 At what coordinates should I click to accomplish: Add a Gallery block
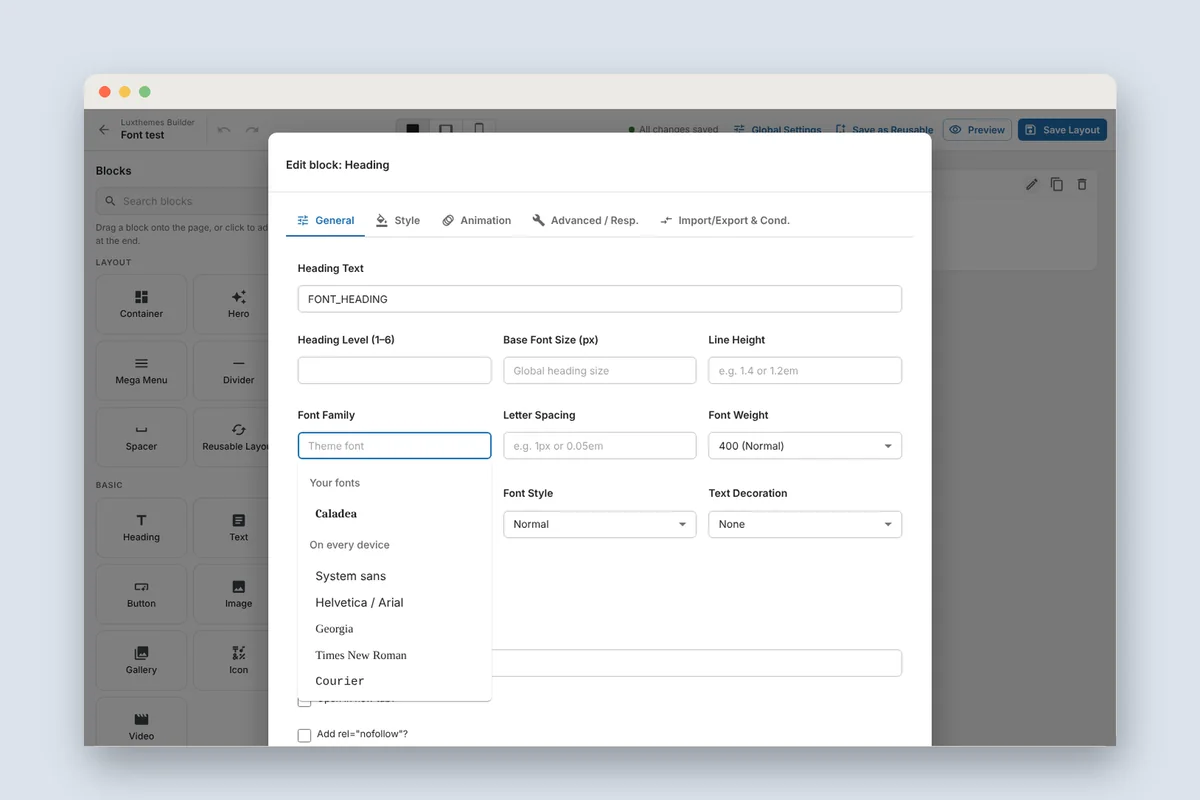tap(141, 660)
